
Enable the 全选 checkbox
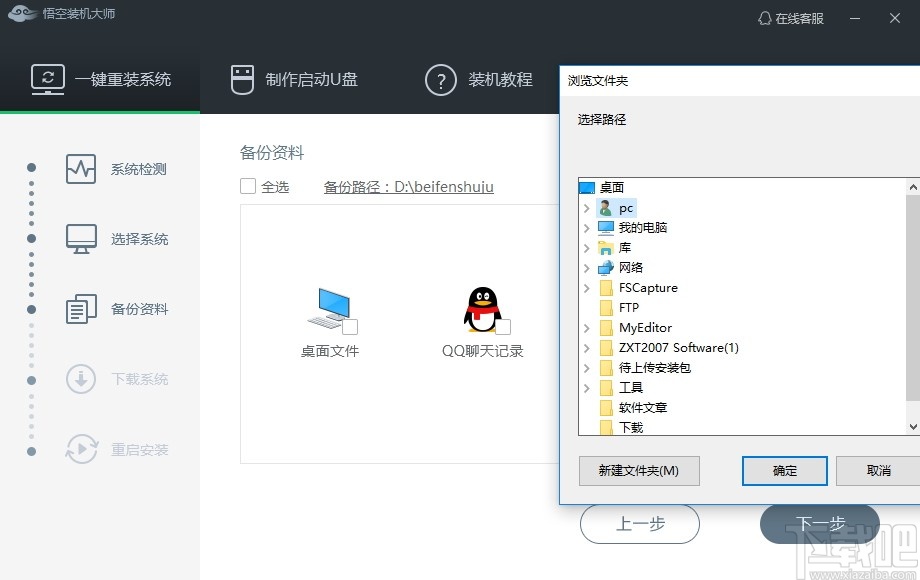[245, 185]
